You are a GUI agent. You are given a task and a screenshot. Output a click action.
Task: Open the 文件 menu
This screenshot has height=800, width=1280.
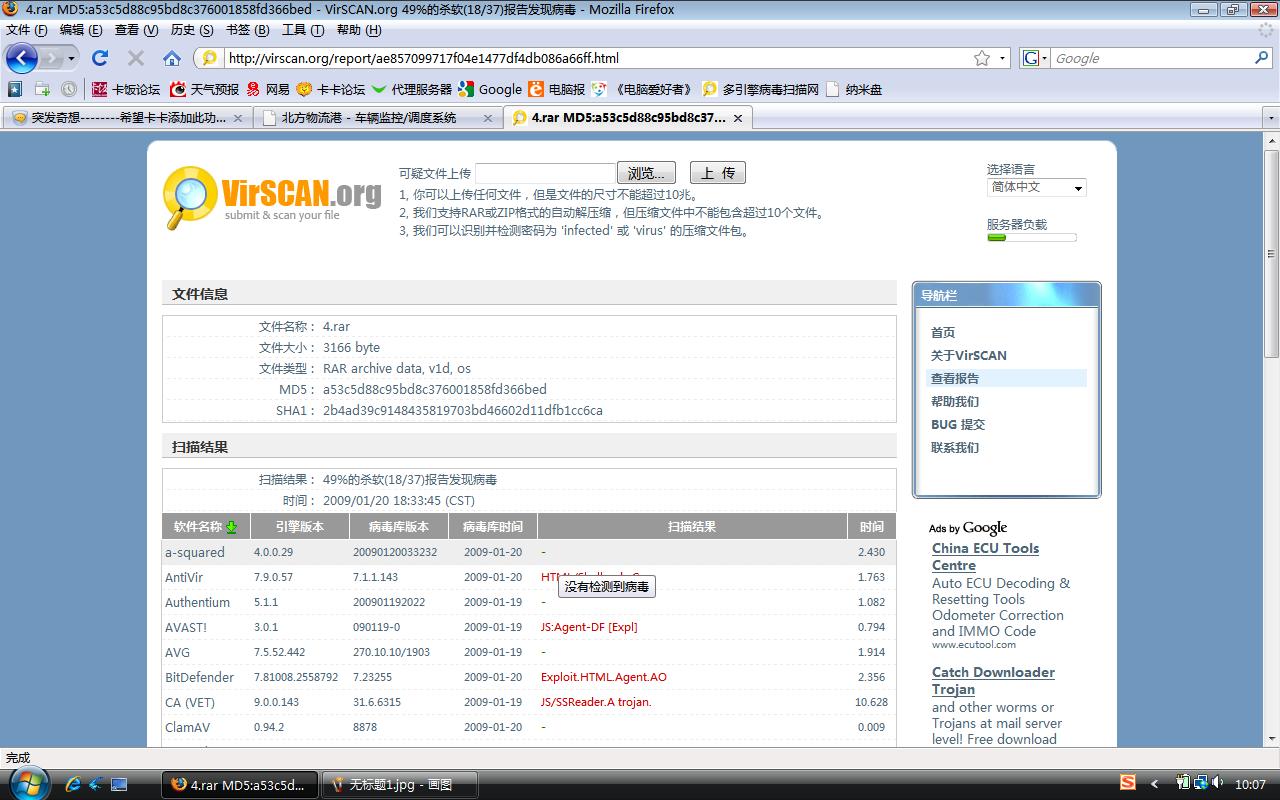27,30
